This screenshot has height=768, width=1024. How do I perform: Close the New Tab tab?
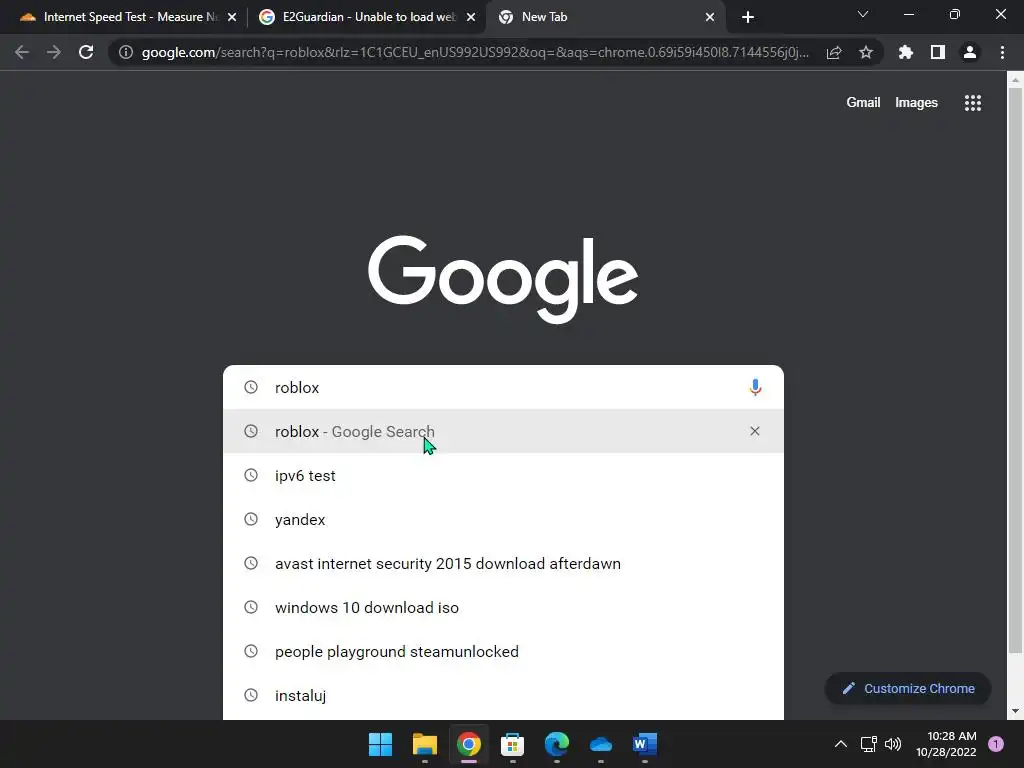(x=710, y=17)
